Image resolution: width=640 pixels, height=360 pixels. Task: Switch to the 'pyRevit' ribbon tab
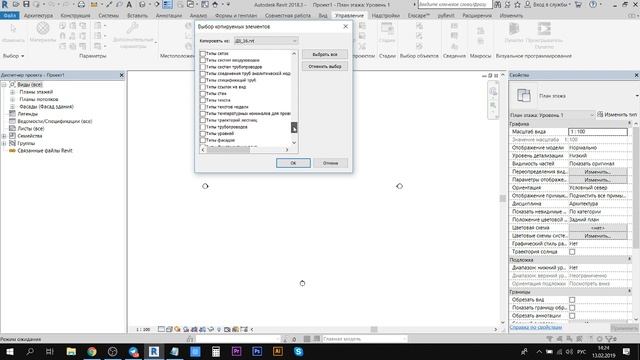(x=446, y=16)
